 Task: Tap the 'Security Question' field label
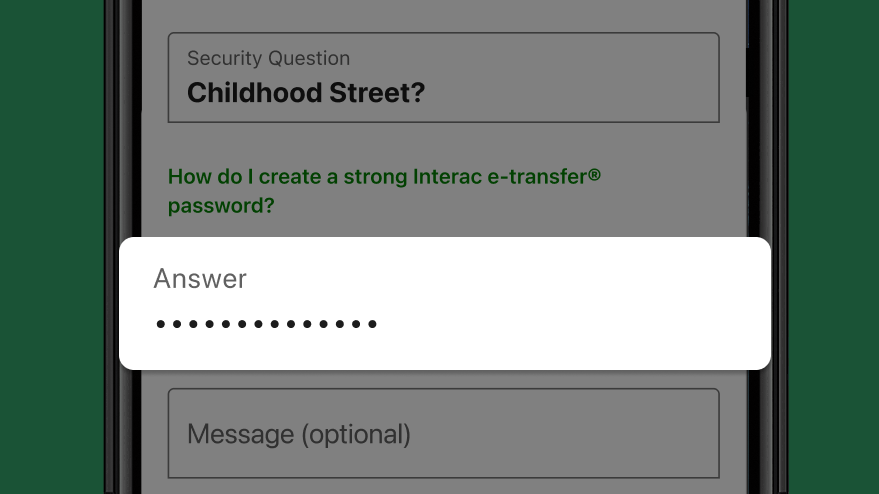(x=269, y=58)
